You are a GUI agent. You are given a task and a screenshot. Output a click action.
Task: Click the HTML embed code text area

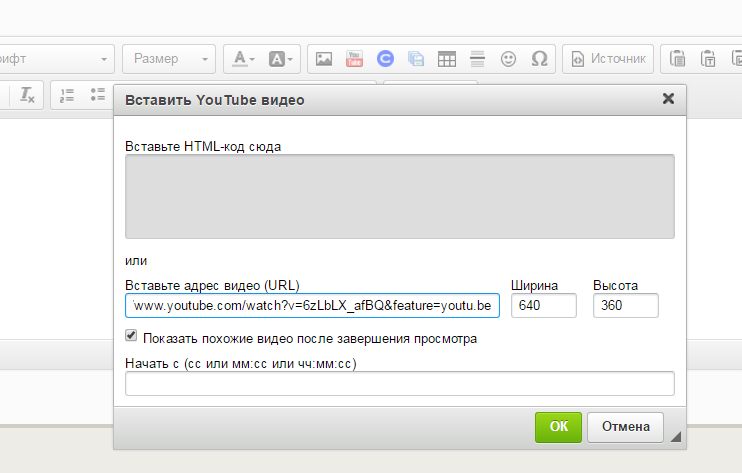399,196
